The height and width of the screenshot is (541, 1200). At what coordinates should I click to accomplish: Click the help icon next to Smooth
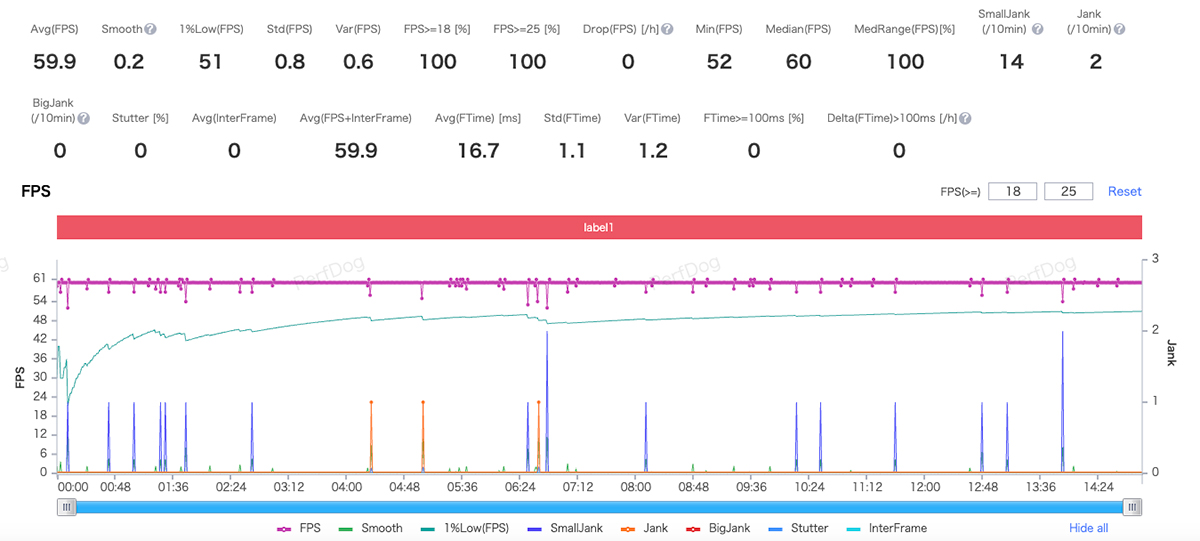[150, 30]
